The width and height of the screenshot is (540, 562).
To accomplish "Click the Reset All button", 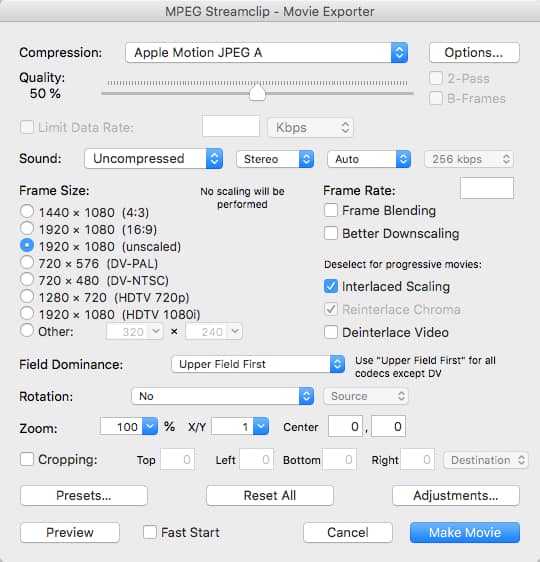I will [270, 496].
